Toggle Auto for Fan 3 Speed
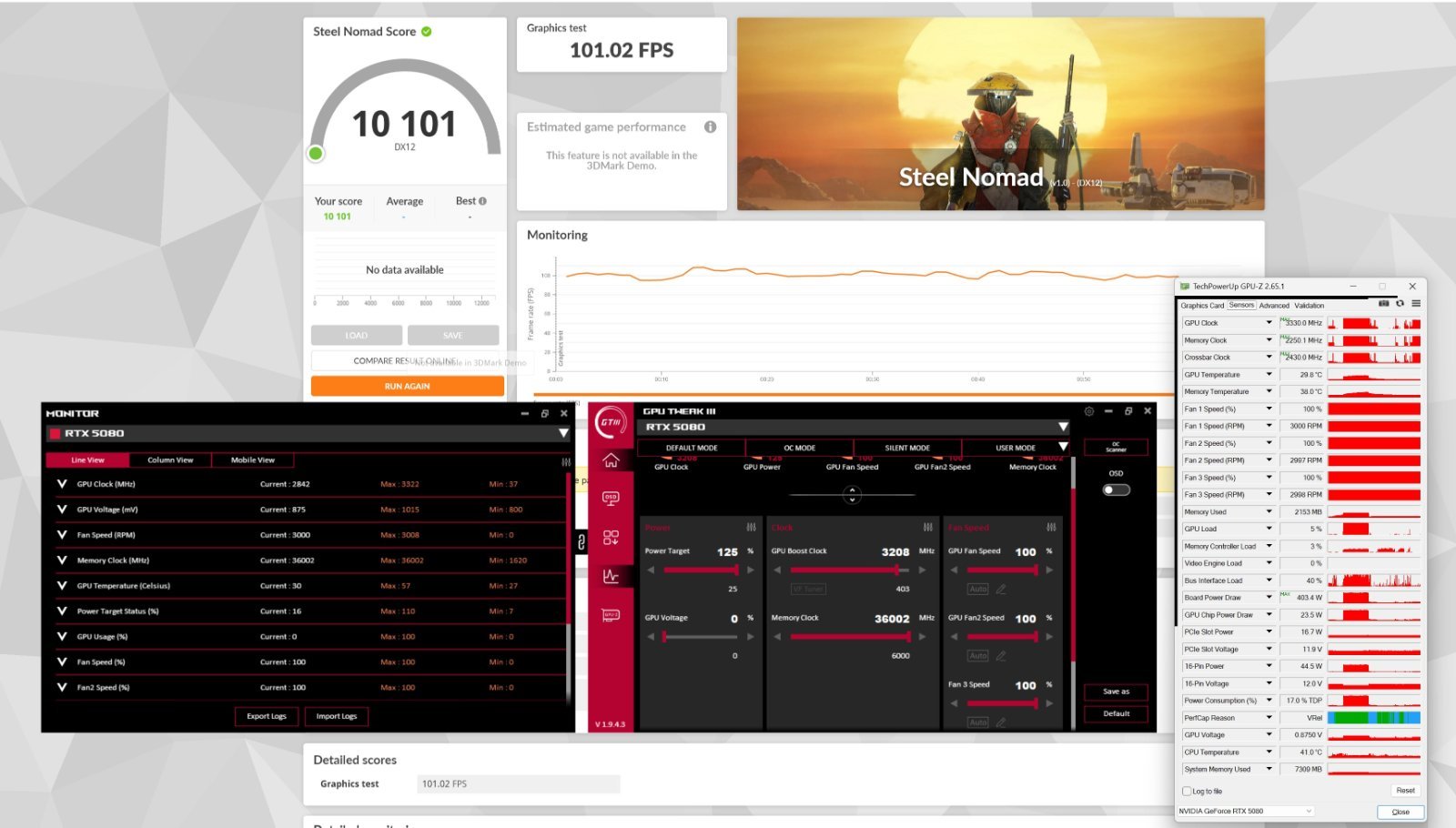1456x828 pixels. tap(978, 722)
